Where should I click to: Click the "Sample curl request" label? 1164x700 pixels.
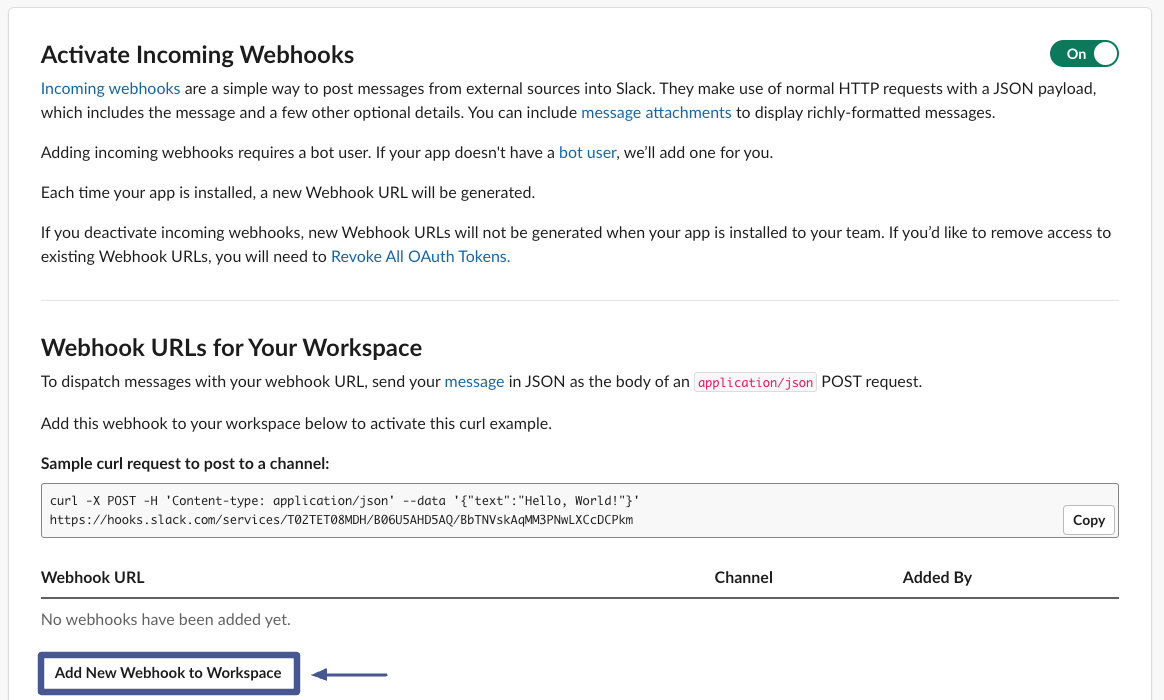tap(185, 463)
